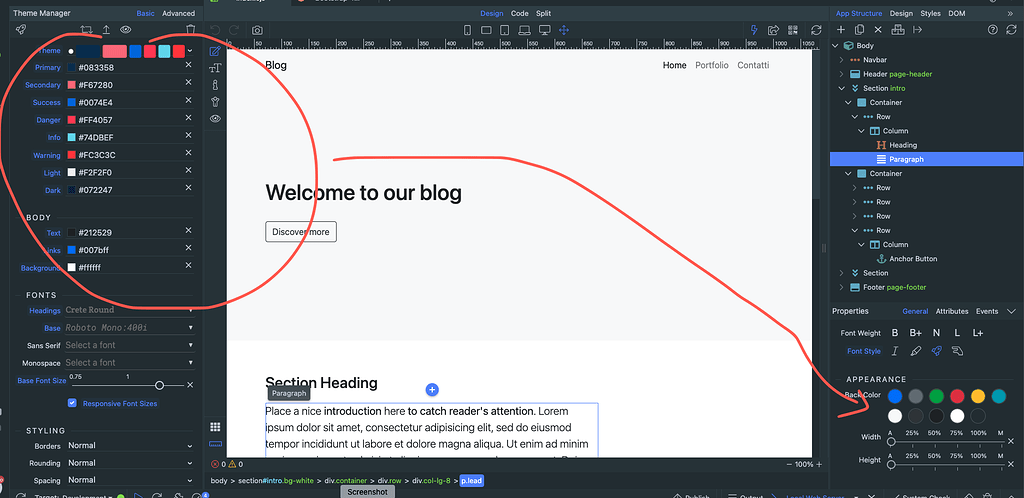
Task: Click the blue plus button above the paragraph
Action: [432, 389]
